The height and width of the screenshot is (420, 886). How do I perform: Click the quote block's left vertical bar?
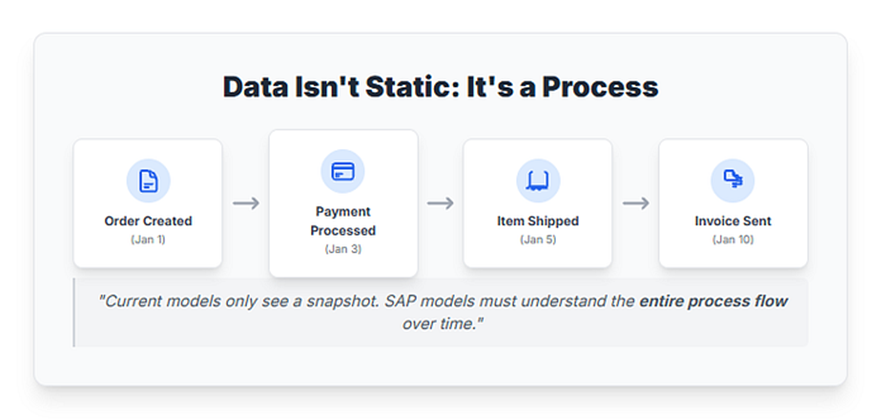[x=75, y=313]
